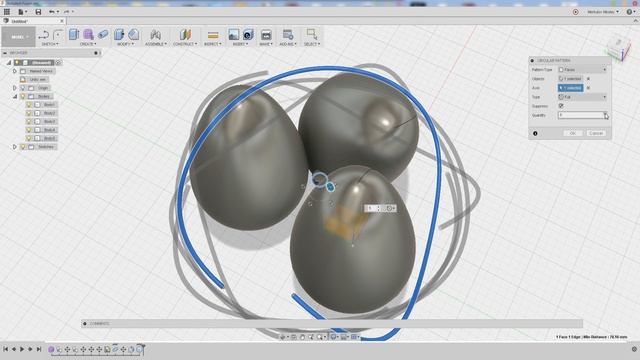Expand the Comments panel
640x360 pixels.
[84, 324]
